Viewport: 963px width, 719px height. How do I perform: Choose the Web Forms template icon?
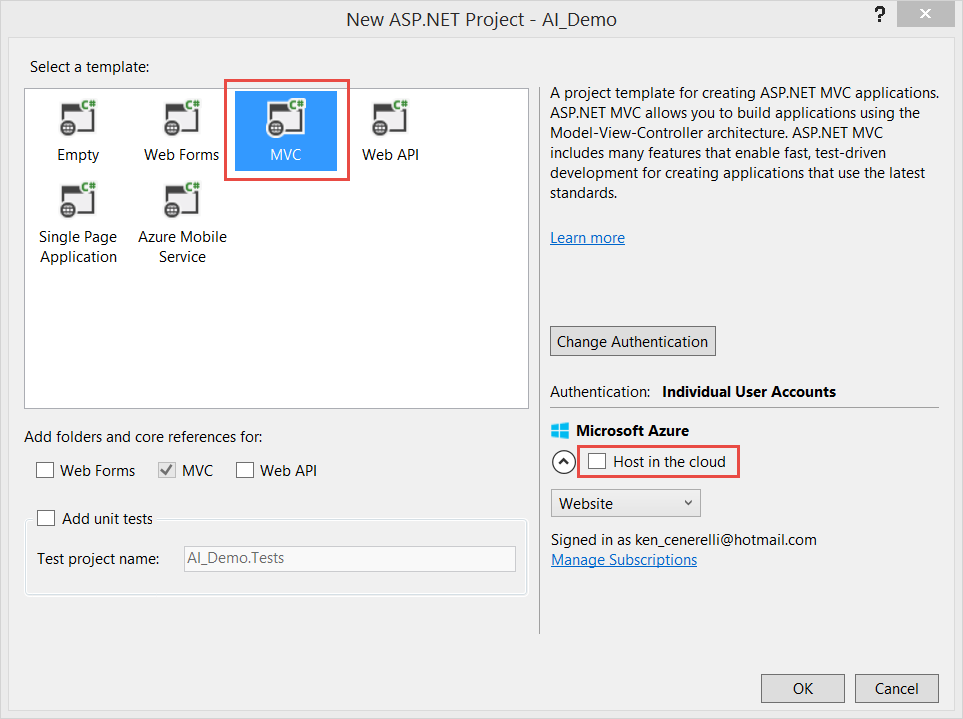click(182, 118)
